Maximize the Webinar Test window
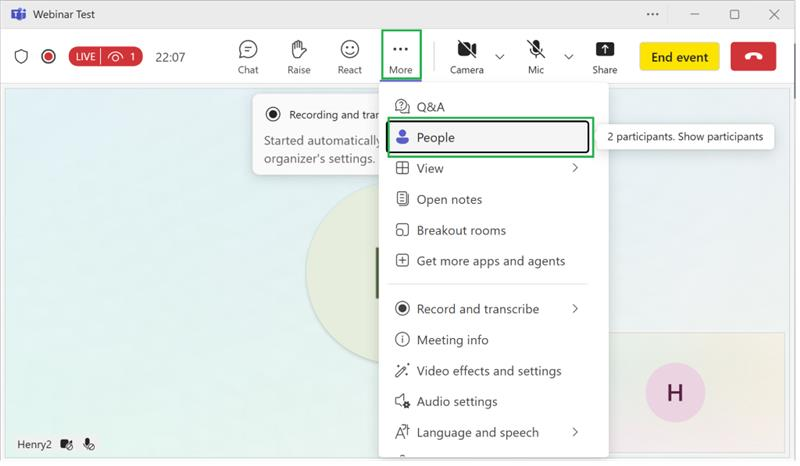 (734, 14)
